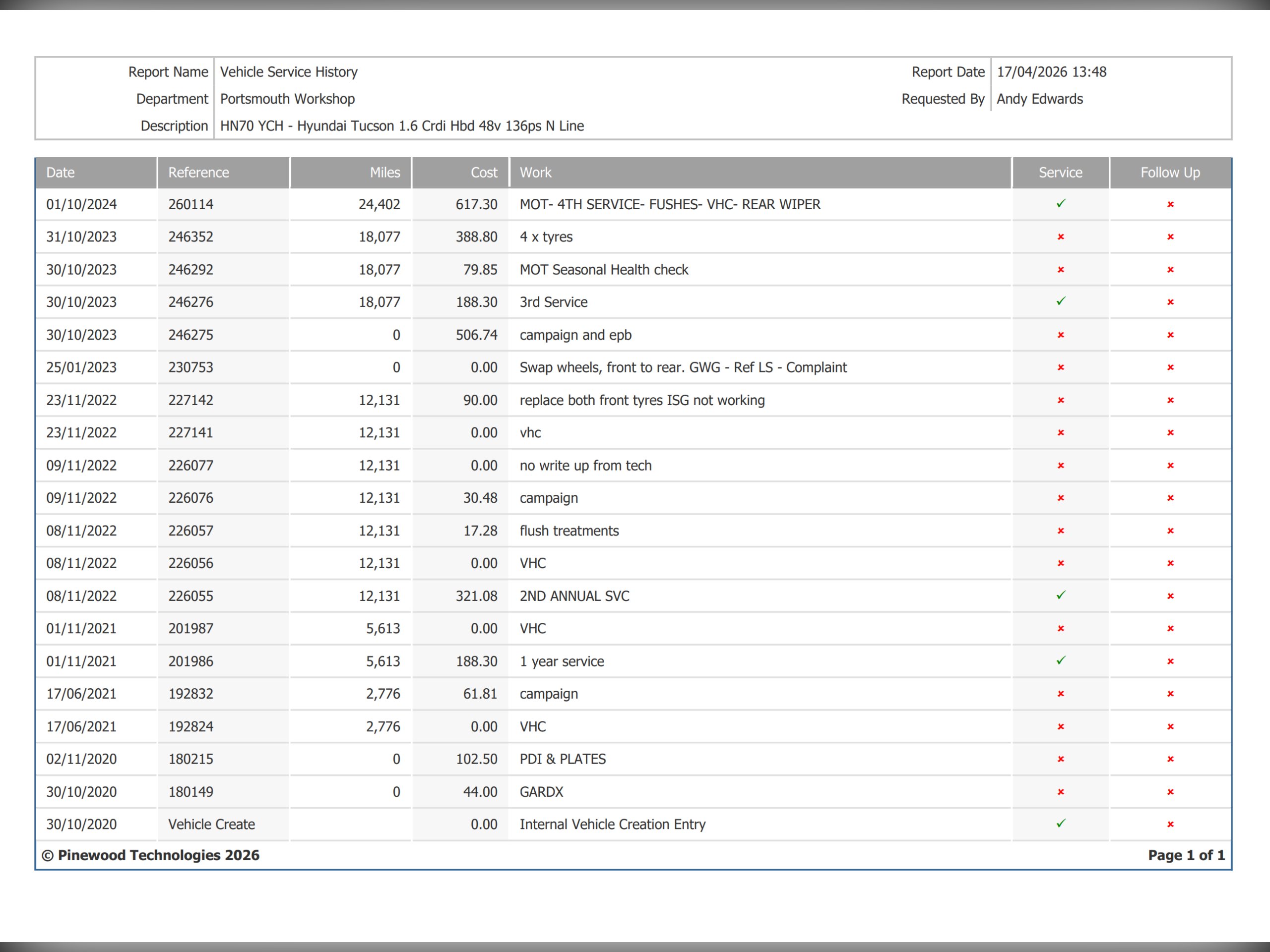Click green tick on 2ND ANNUAL SVC row
Viewport: 1270px width, 952px height.
(1061, 595)
